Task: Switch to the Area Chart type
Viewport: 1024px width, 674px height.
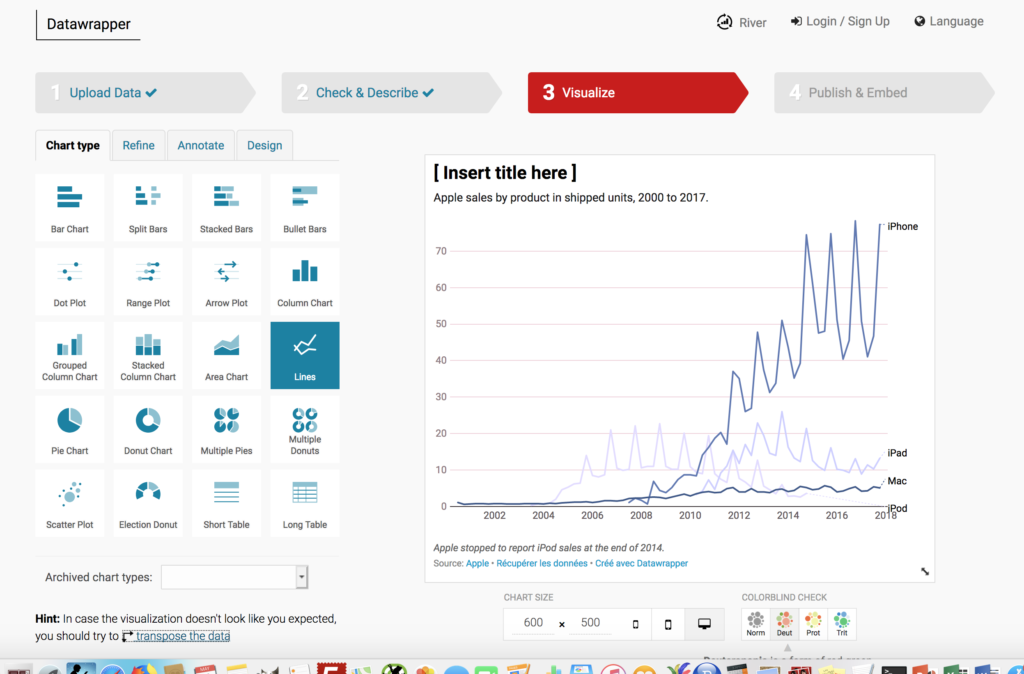Action: (x=226, y=354)
